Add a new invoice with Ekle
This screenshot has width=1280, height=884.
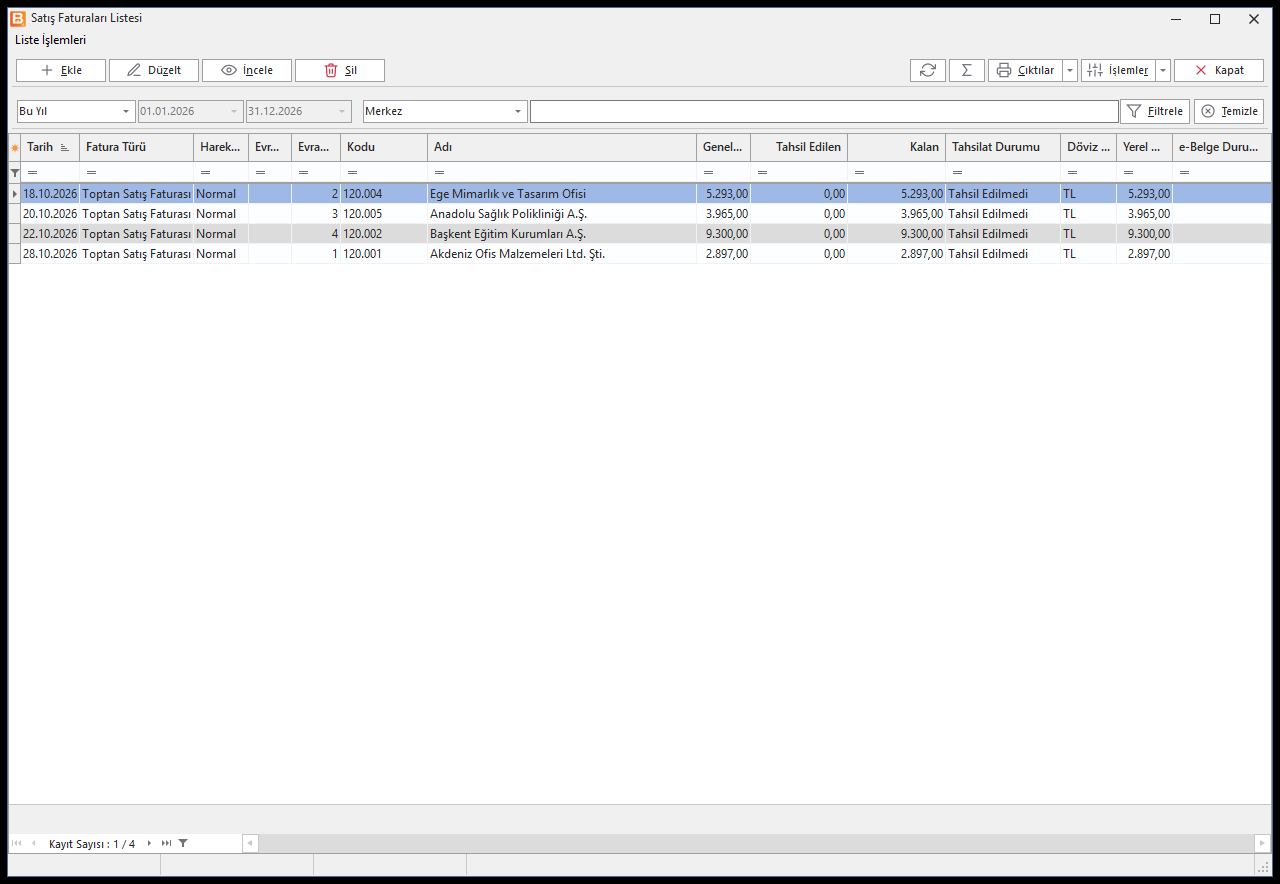[61, 70]
